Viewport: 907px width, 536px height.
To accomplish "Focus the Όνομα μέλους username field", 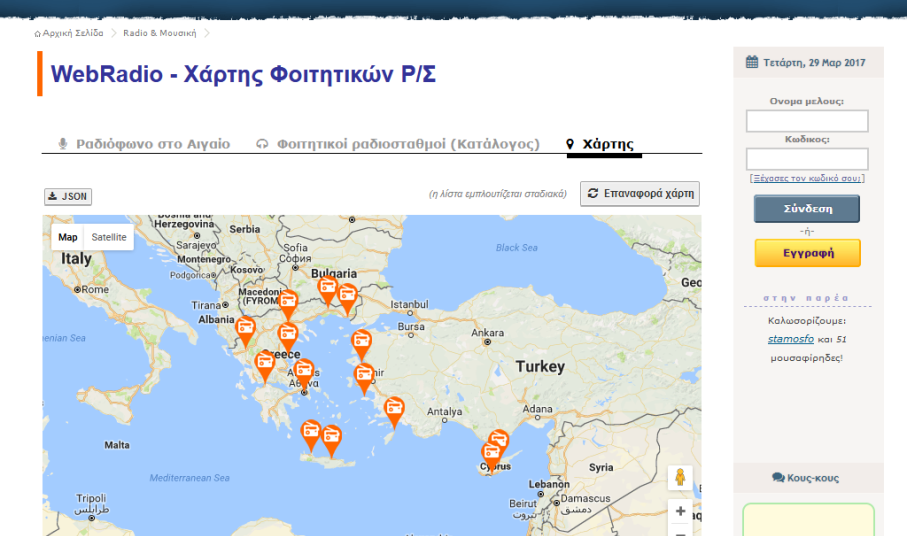I will (x=807, y=121).
